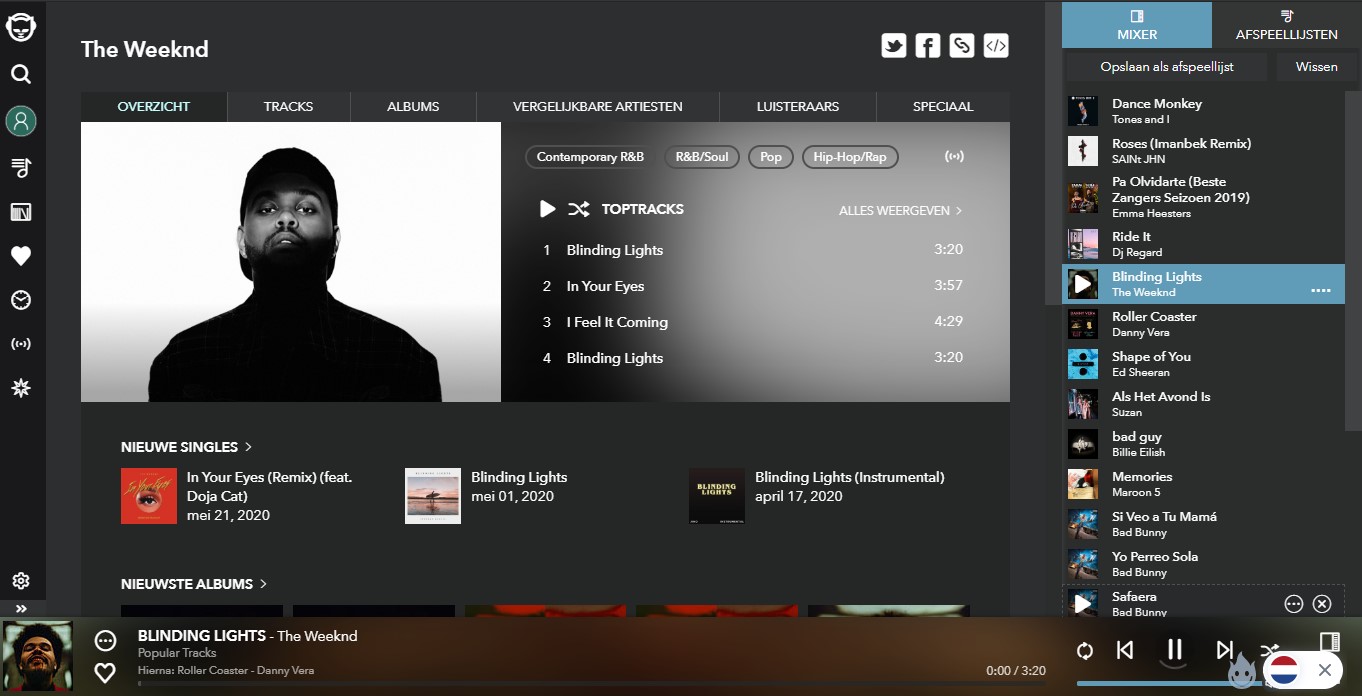This screenshot has height=696, width=1362.
Task: Share The Weeknd on Facebook
Action: click(928, 46)
